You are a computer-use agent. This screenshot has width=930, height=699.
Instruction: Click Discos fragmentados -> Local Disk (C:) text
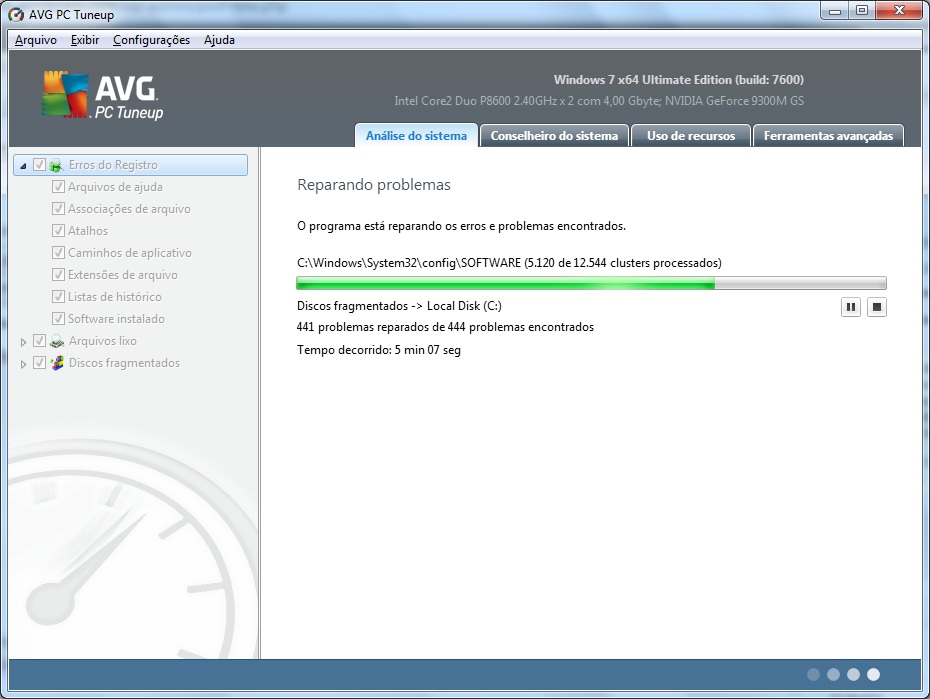click(x=399, y=306)
